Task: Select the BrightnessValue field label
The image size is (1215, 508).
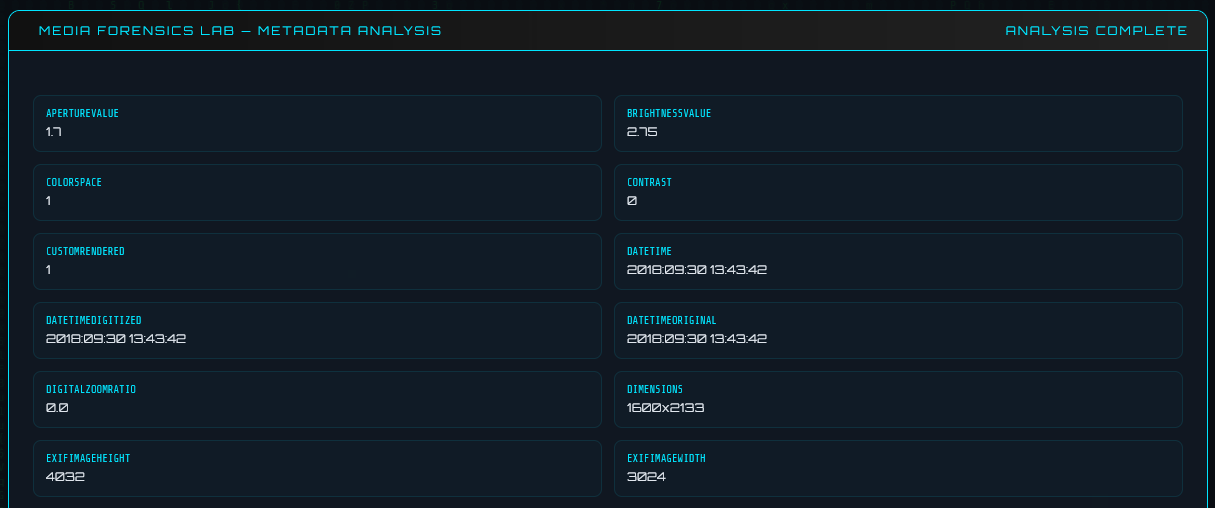Action: pyautogui.click(x=669, y=114)
